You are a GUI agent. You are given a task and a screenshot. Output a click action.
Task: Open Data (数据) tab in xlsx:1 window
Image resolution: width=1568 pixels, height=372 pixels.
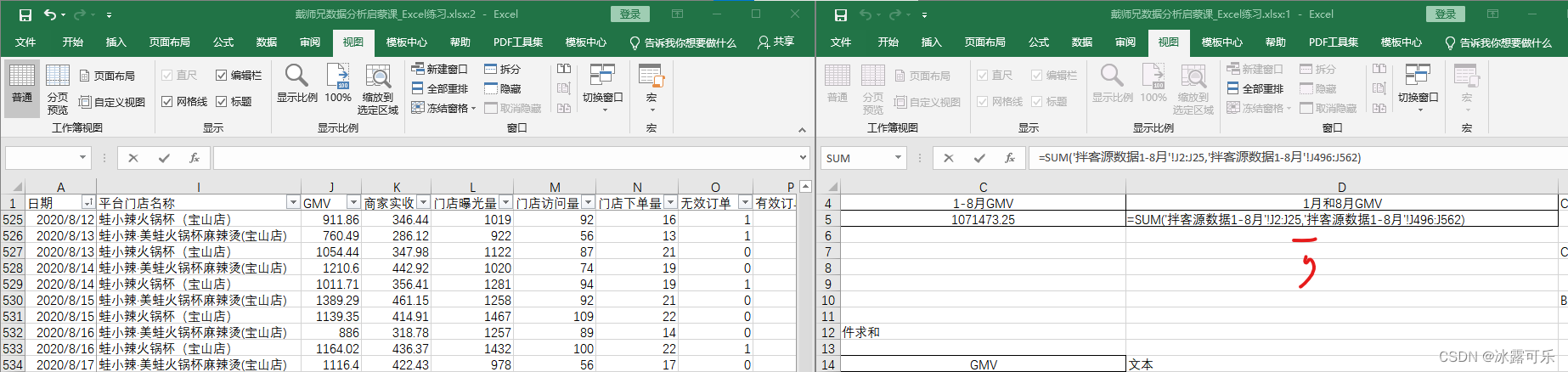[1082, 42]
